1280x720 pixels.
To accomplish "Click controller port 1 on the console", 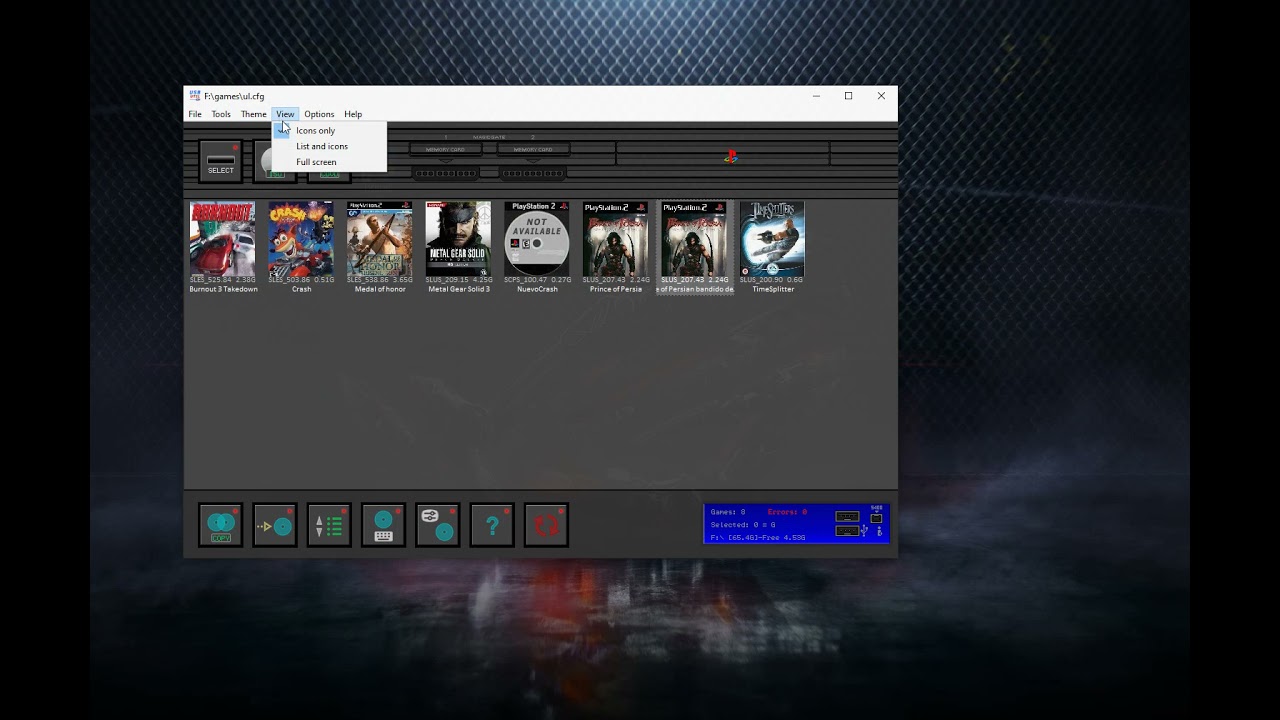I will pos(446,173).
